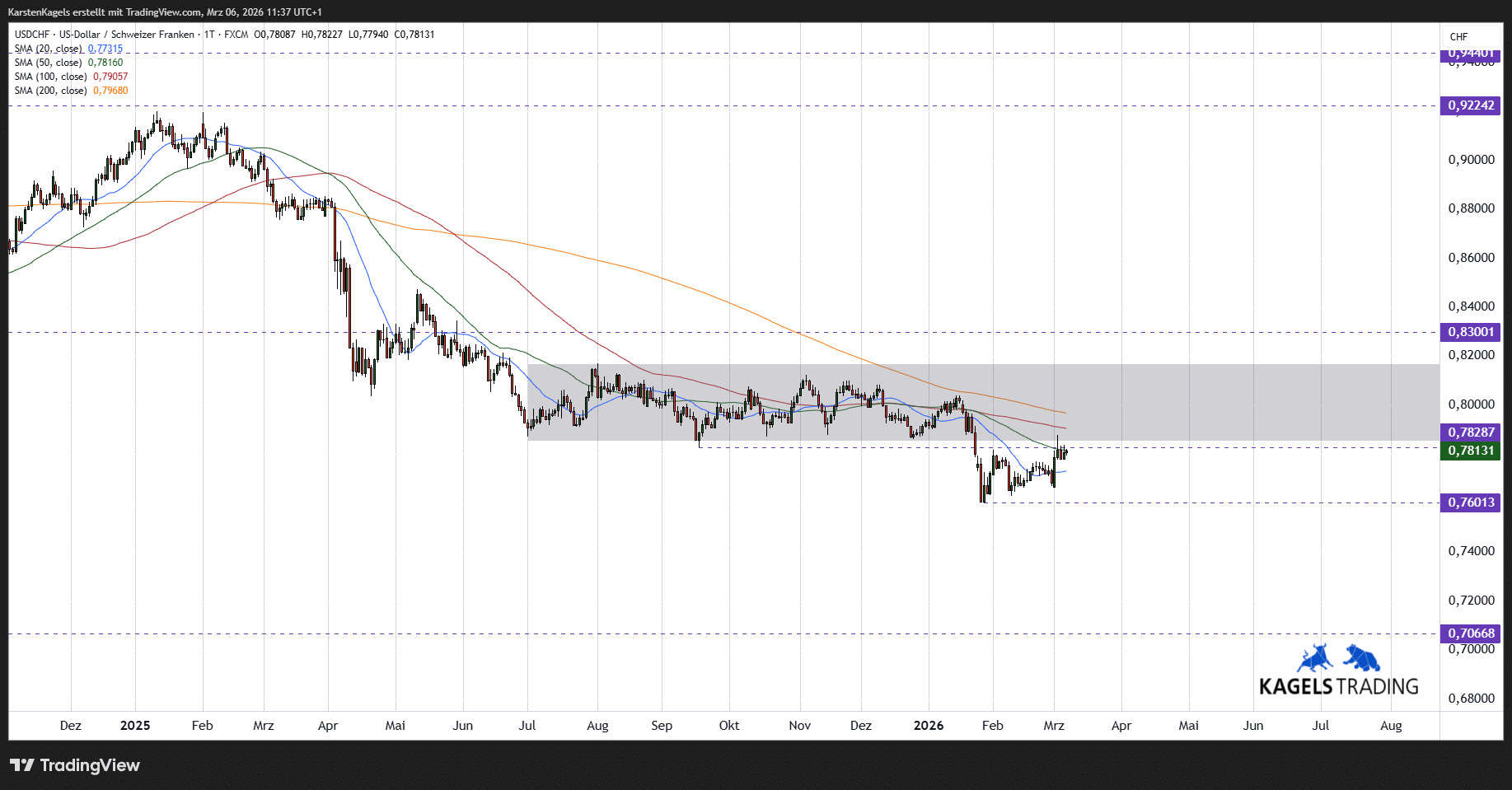1512x790 pixels.
Task: Click the purple 0,92242 price label
Action: pyautogui.click(x=1471, y=105)
